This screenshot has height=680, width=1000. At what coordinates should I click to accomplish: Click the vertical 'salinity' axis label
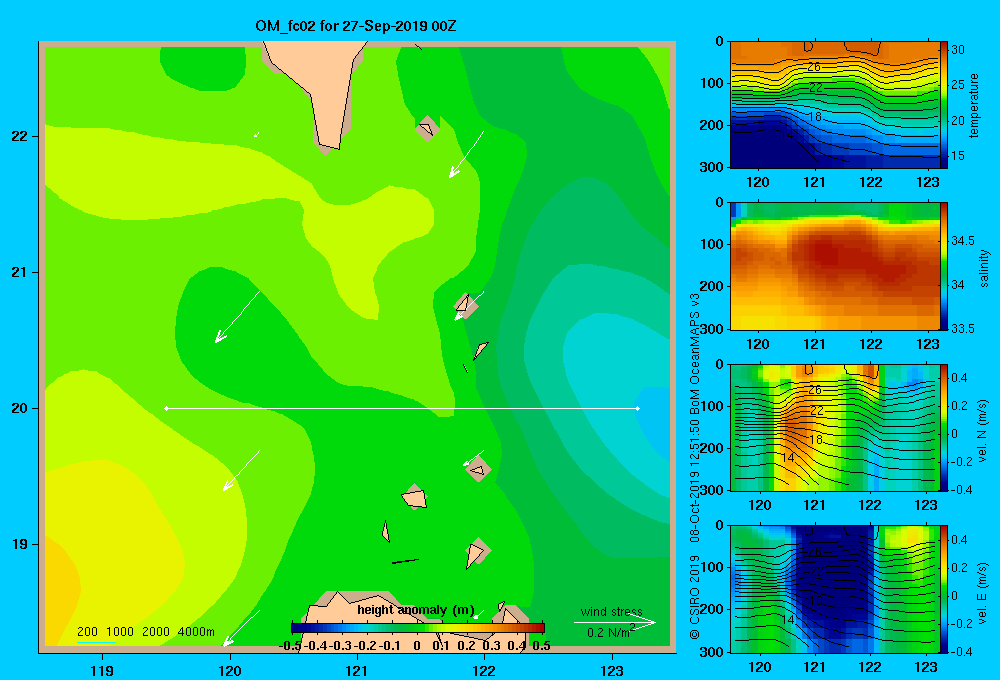pos(984,268)
